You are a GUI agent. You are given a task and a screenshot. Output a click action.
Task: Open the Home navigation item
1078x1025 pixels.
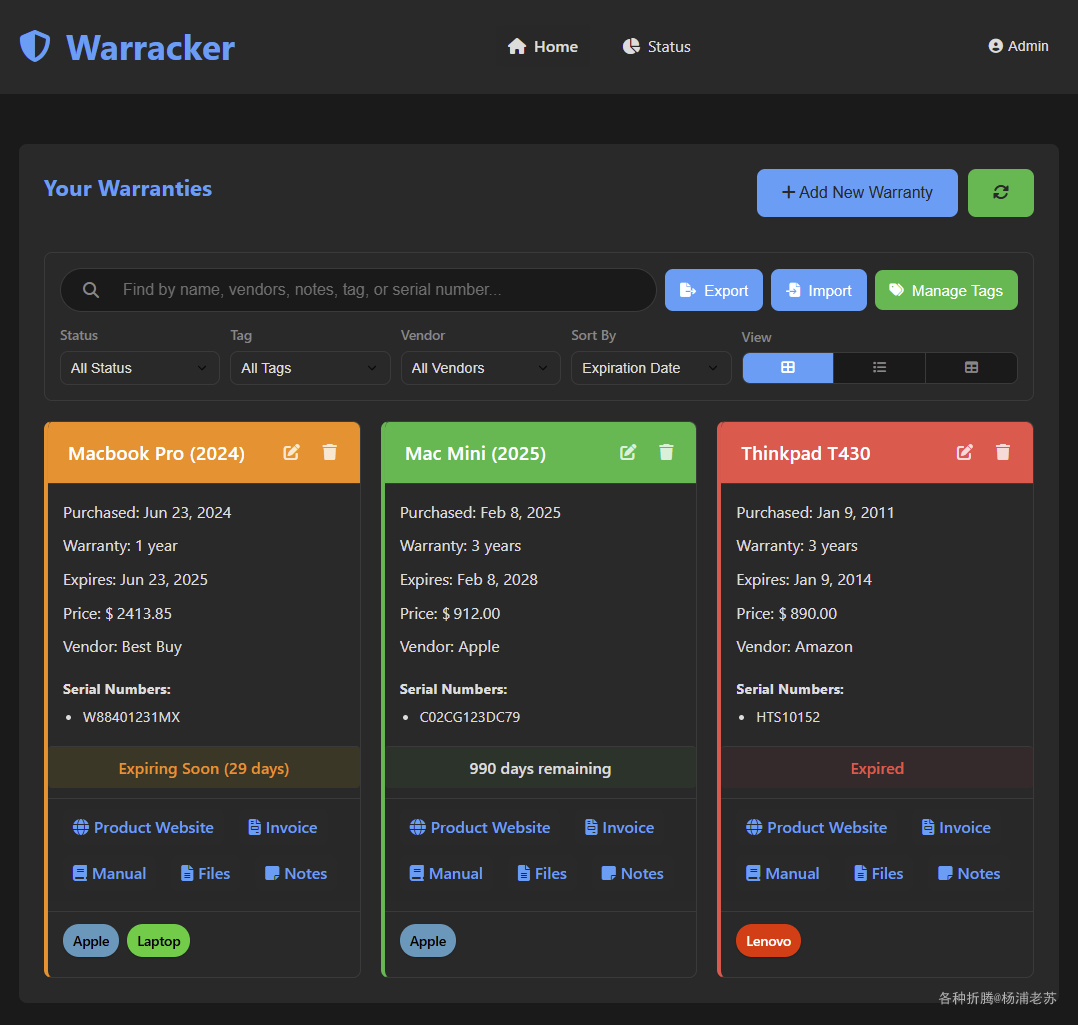(542, 47)
